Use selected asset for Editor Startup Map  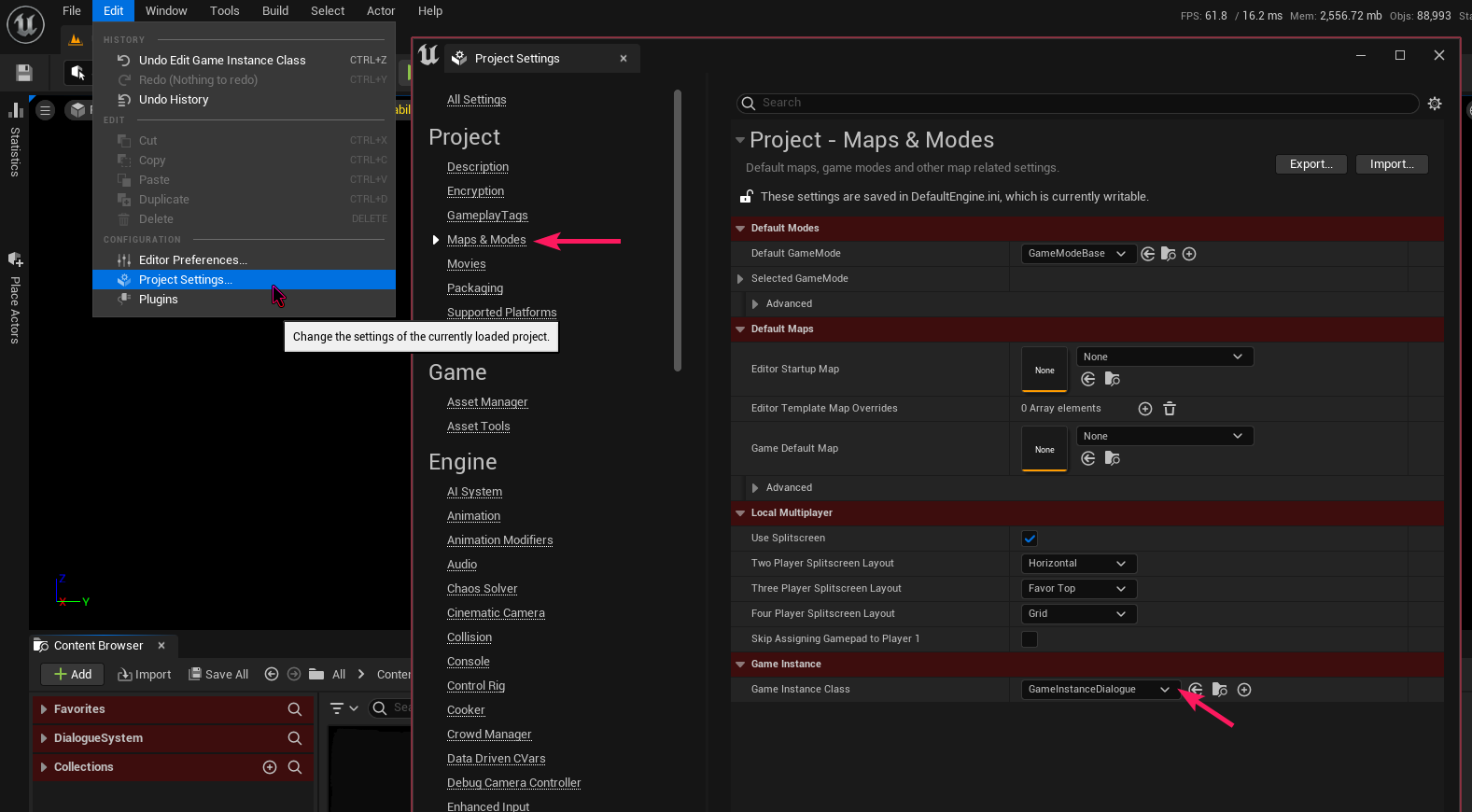pos(1088,379)
